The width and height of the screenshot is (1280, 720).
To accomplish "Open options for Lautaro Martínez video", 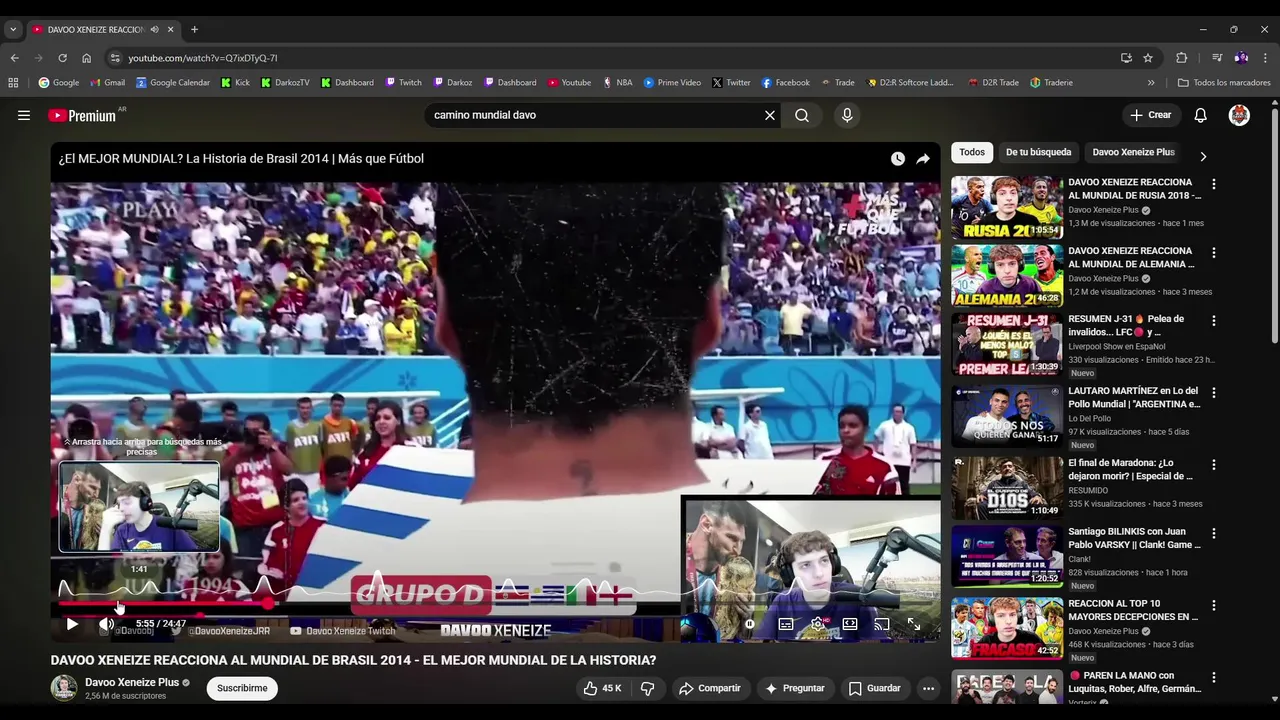I will 1214,393.
